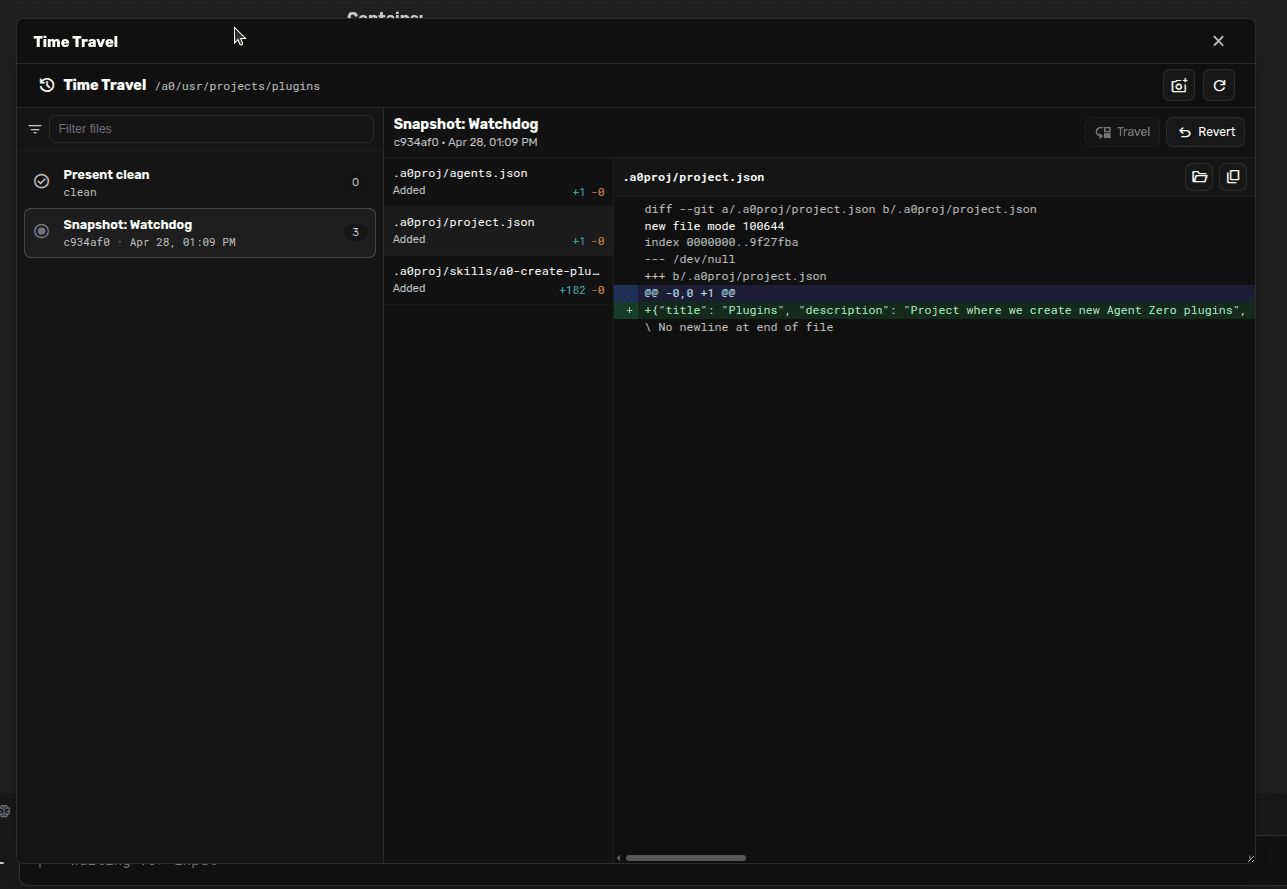Click the Snapshot: Watchdog heading in detail pane
The height and width of the screenshot is (889, 1287).
(466, 124)
